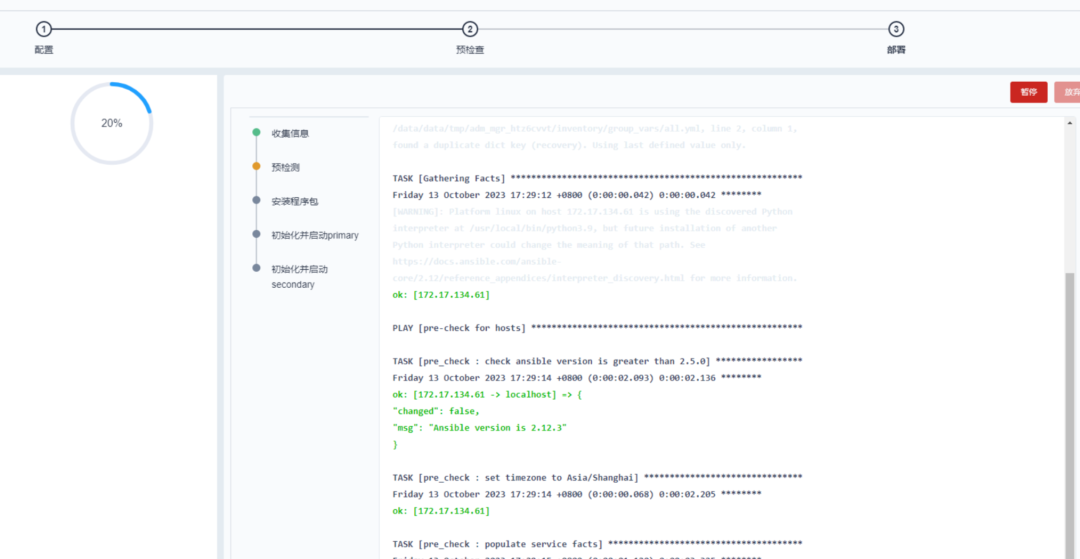Viewport: 1080px width, 559px height.
Task: Click the gray dot beside 初始化并启动 secondary
Action: (x=257, y=269)
